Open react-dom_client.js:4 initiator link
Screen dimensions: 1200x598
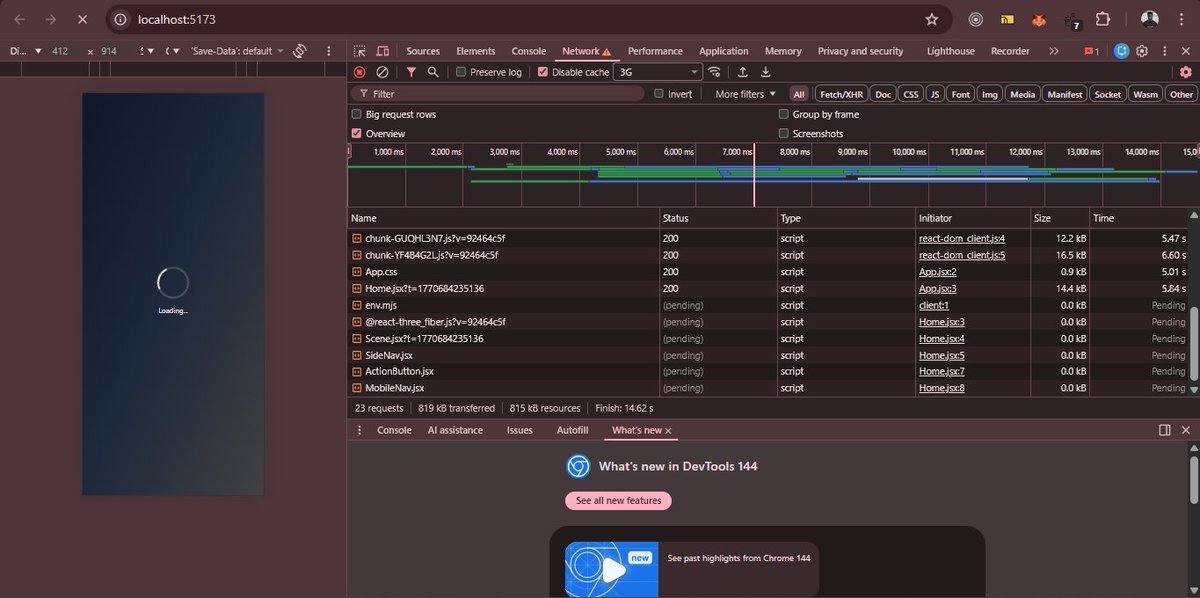click(962, 238)
